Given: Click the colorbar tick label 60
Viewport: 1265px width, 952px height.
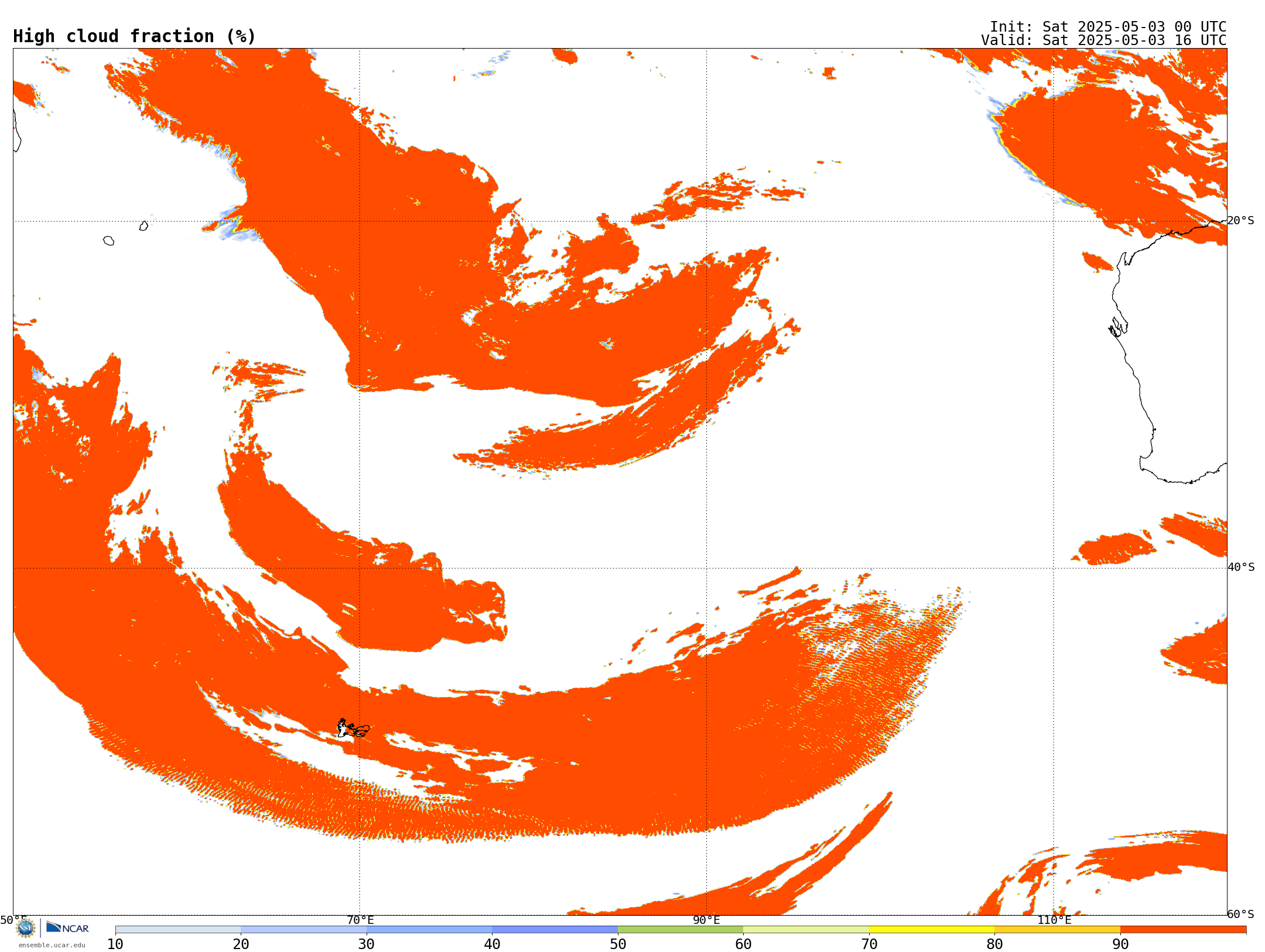Looking at the screenshot, I should pos(743,944).
